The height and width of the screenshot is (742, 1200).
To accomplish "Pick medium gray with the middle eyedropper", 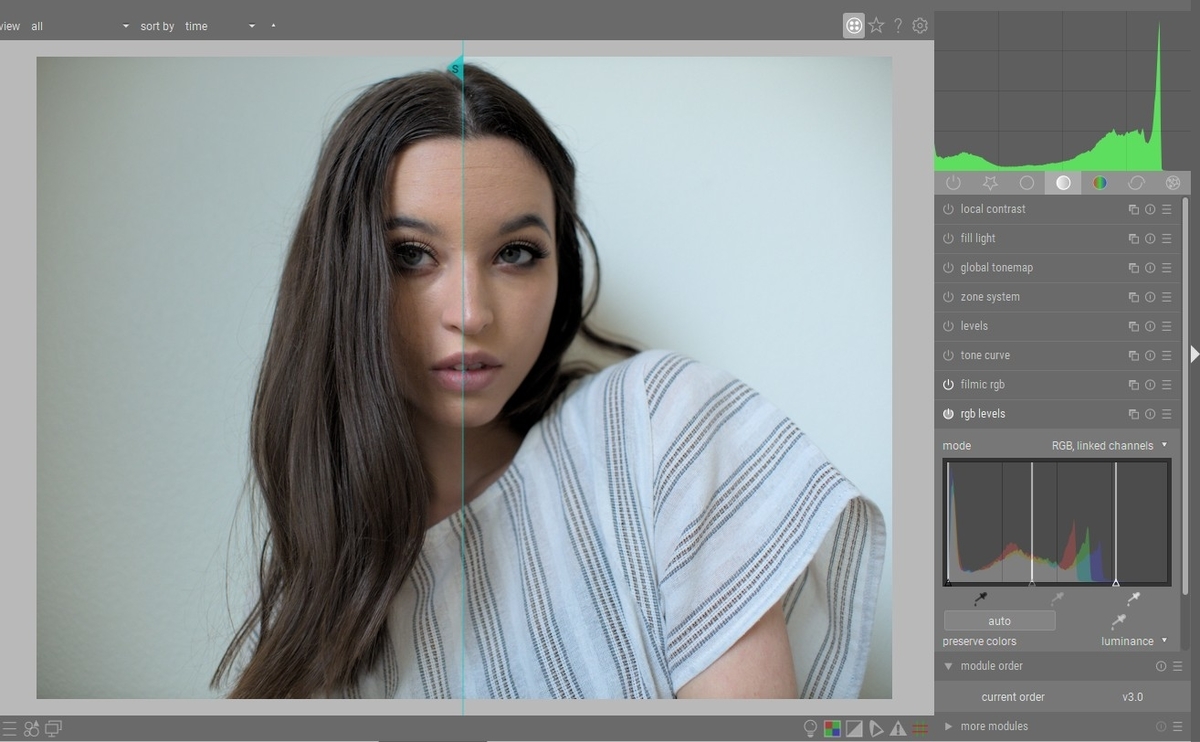I will (x=1057, y=598).
